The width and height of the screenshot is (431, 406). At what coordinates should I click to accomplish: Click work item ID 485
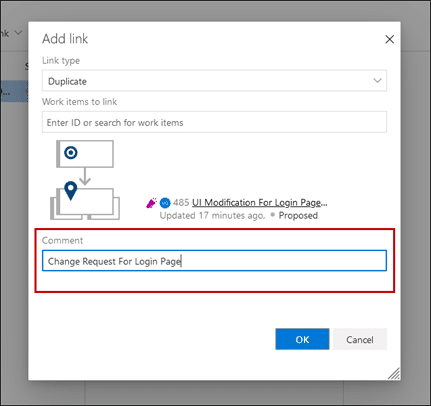click(181, 202)
